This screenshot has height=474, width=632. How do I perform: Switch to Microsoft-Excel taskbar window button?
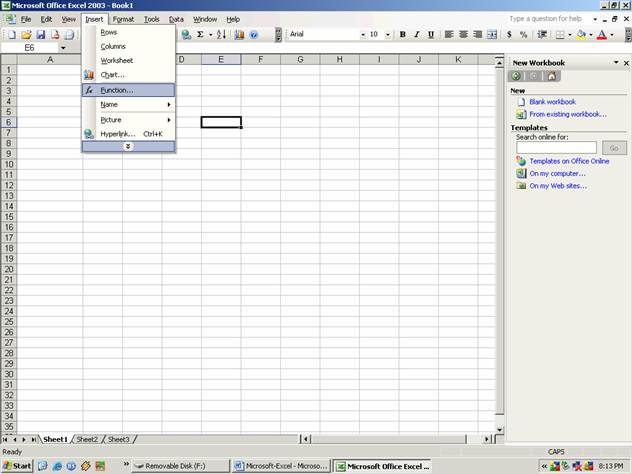coord(281,466)
